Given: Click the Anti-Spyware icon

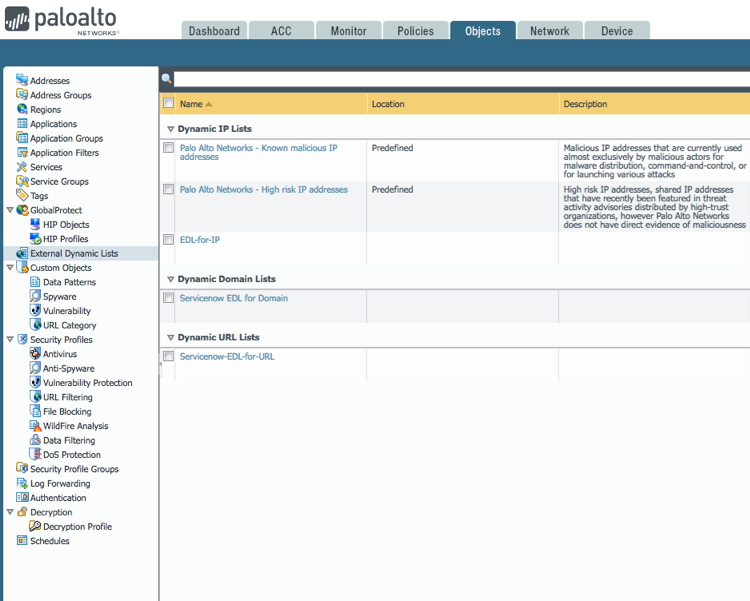Looking at the screenshot, I should tap(35, 367).
